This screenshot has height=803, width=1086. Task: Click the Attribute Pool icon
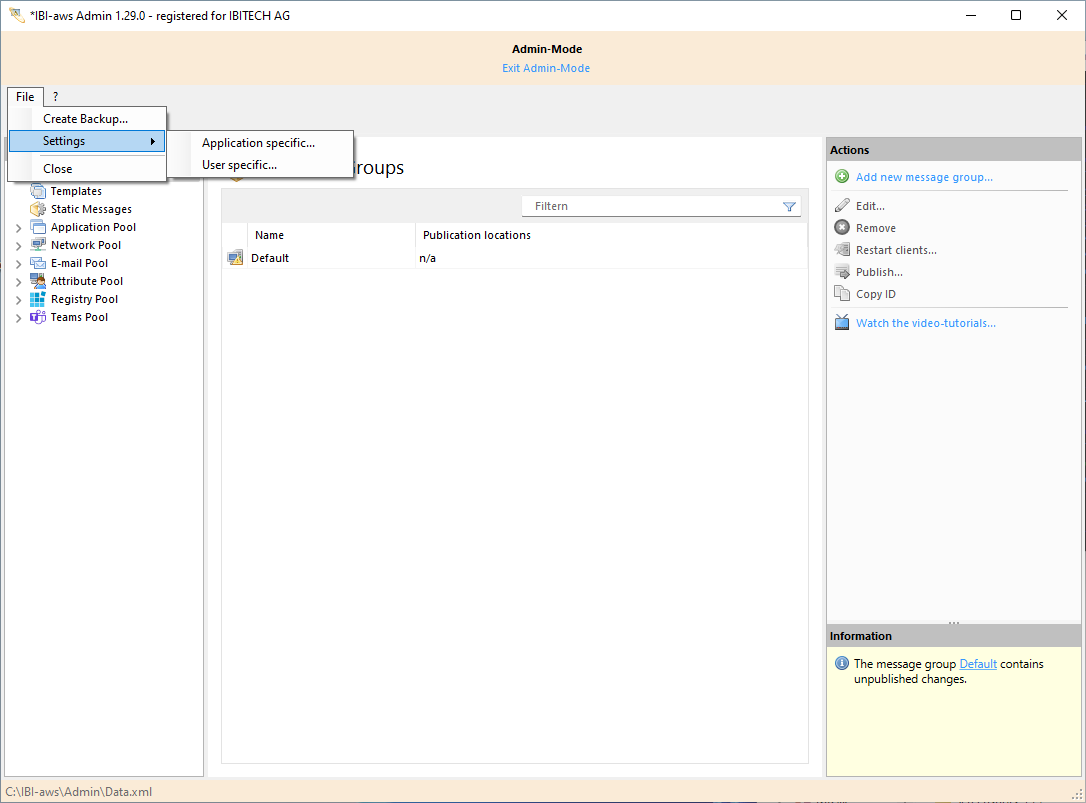(38, 281)
